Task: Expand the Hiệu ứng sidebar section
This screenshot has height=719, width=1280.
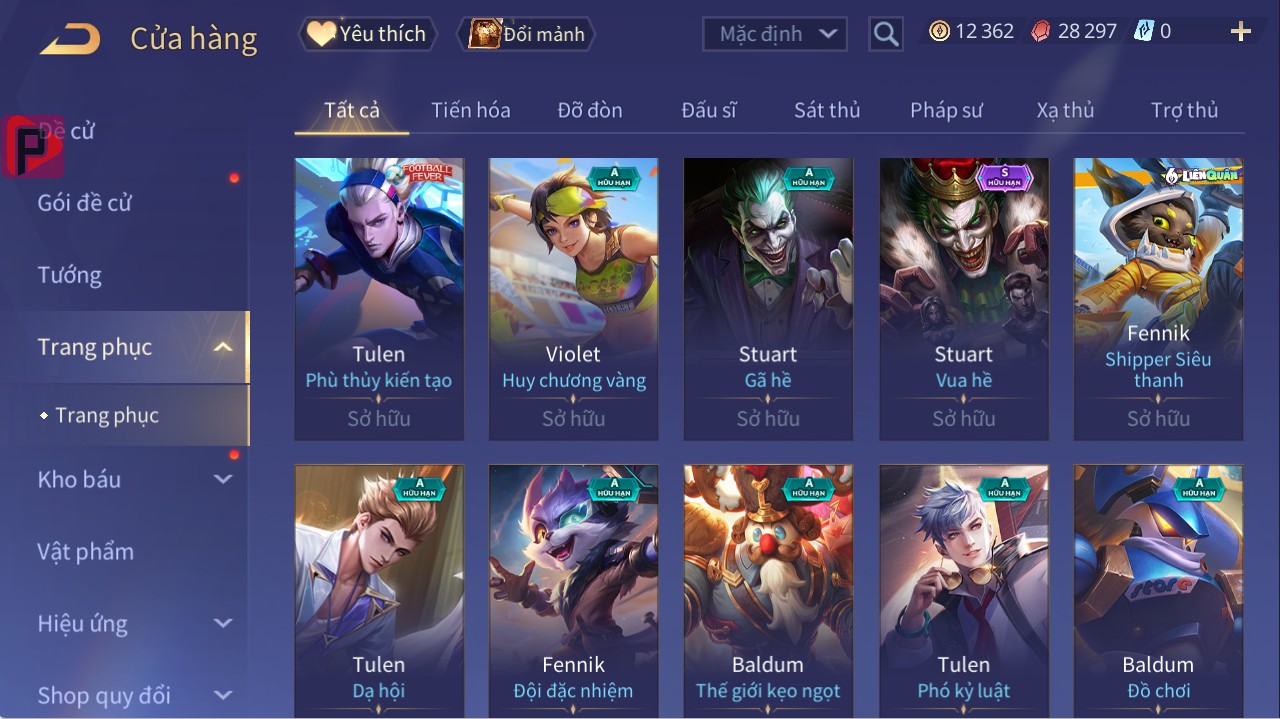Action: [x=223, y=623]
